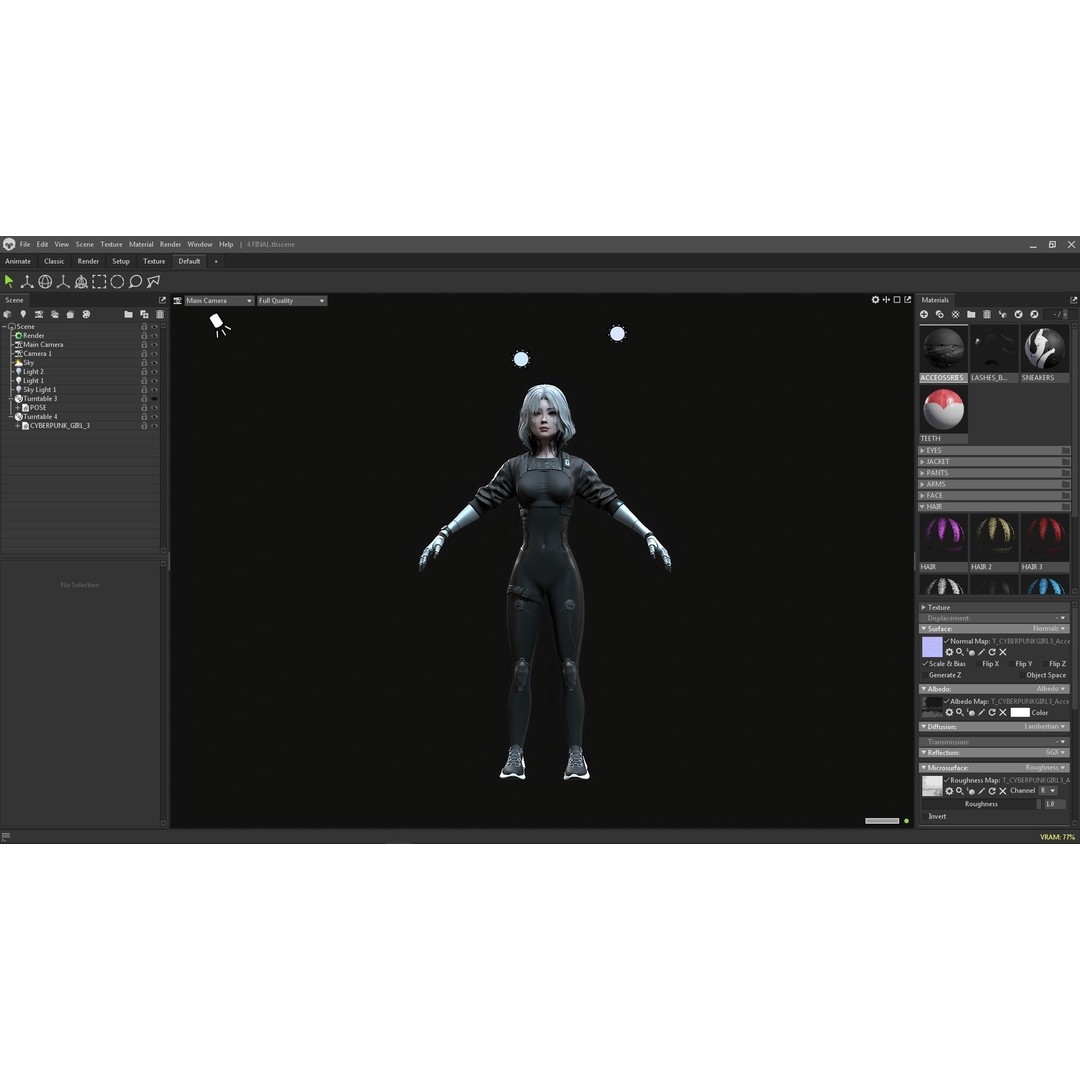Select the Sky Light 1 scene item

pyautogui.click(x=39, y=390)
